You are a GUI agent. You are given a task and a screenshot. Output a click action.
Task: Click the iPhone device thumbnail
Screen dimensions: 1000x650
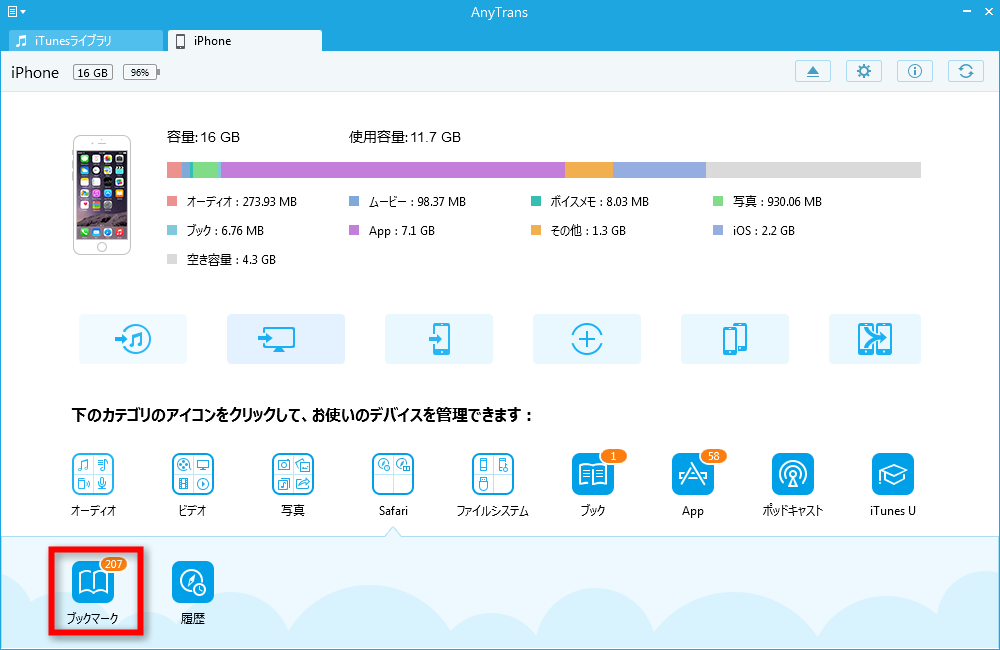click(x=102, y=195)
